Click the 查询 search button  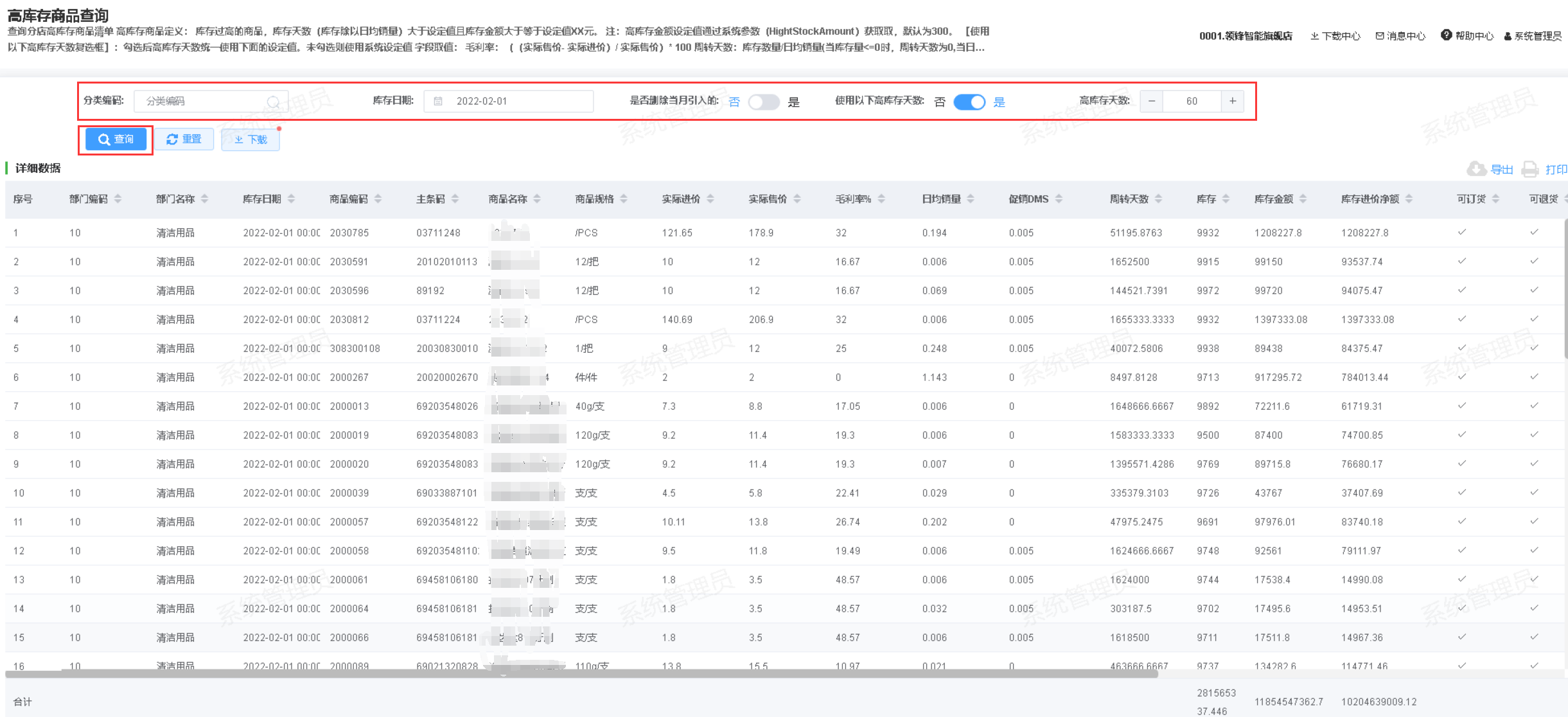click(116, 139)
